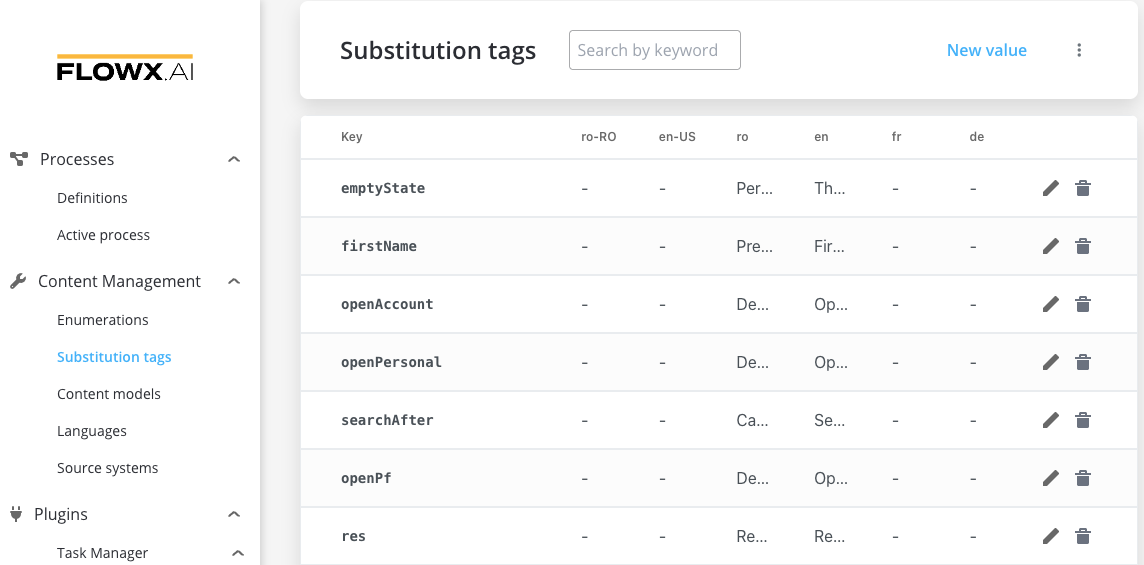
Task: Edit the searchAfter substitution tag
Action: coord(1051,420)
